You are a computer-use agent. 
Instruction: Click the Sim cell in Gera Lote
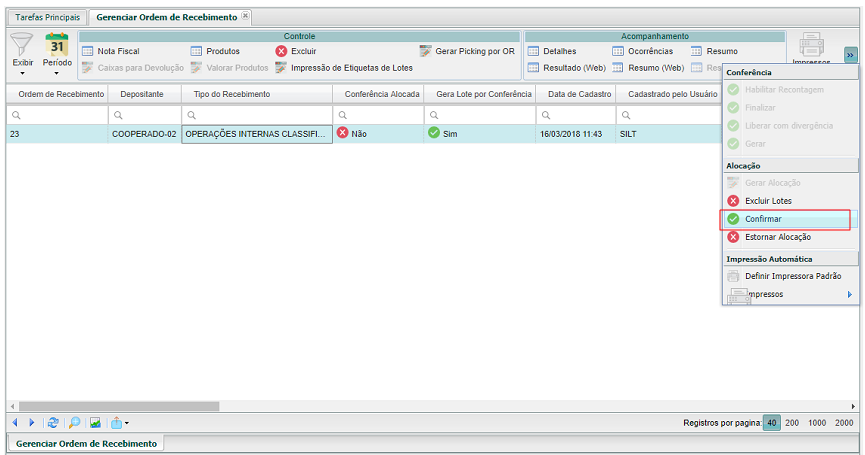[x=480, y=134]
